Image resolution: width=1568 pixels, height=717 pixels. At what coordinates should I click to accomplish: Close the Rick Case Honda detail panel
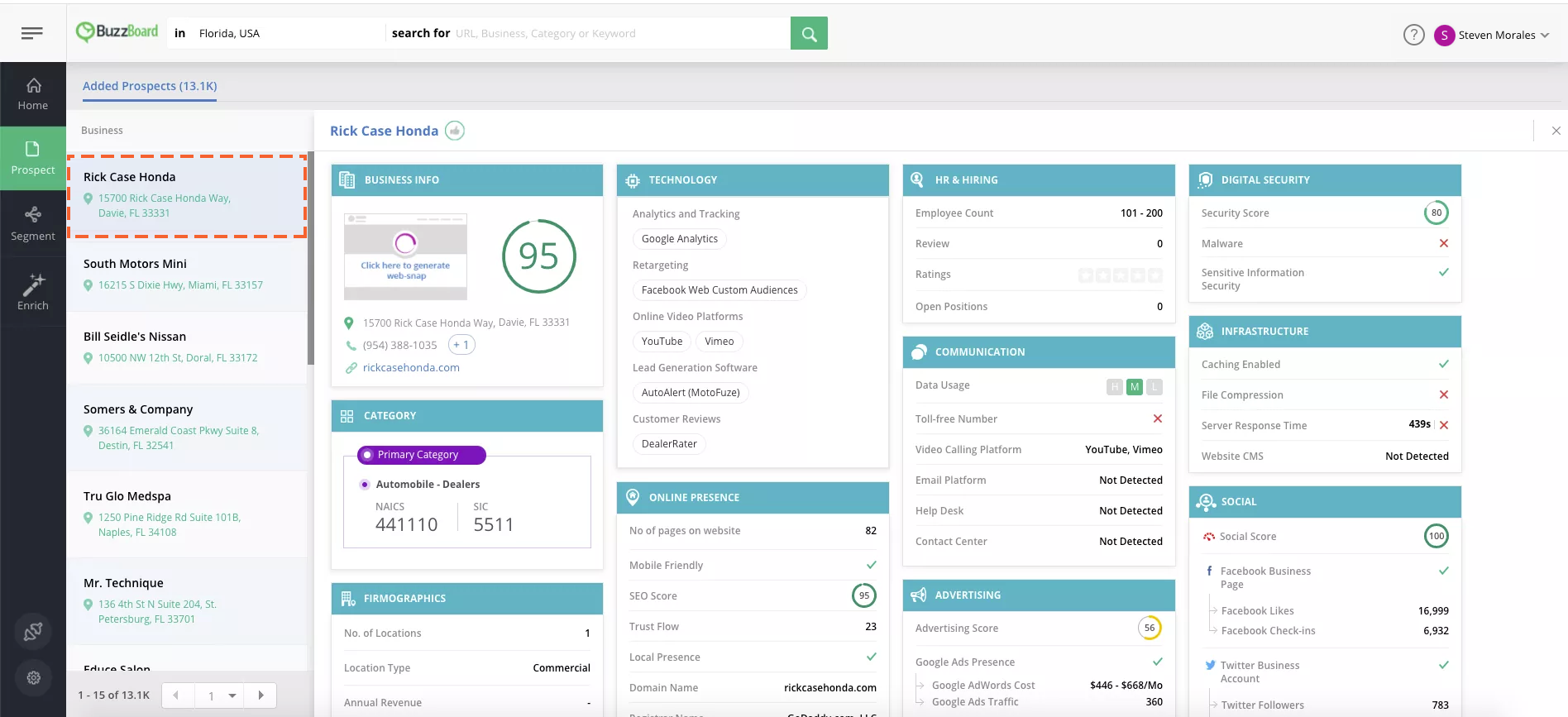(1556, 131)
